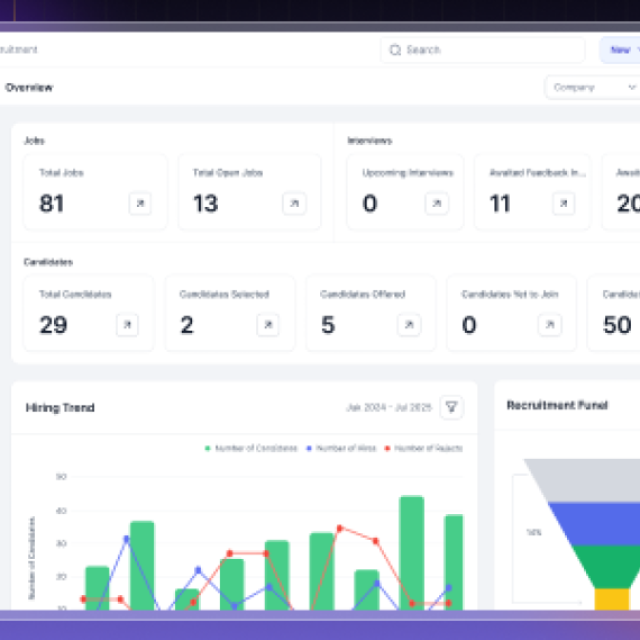This screenshot has width=640, height=640.
Task: Click the Recruitment title in the header
Action: [18, 50]
